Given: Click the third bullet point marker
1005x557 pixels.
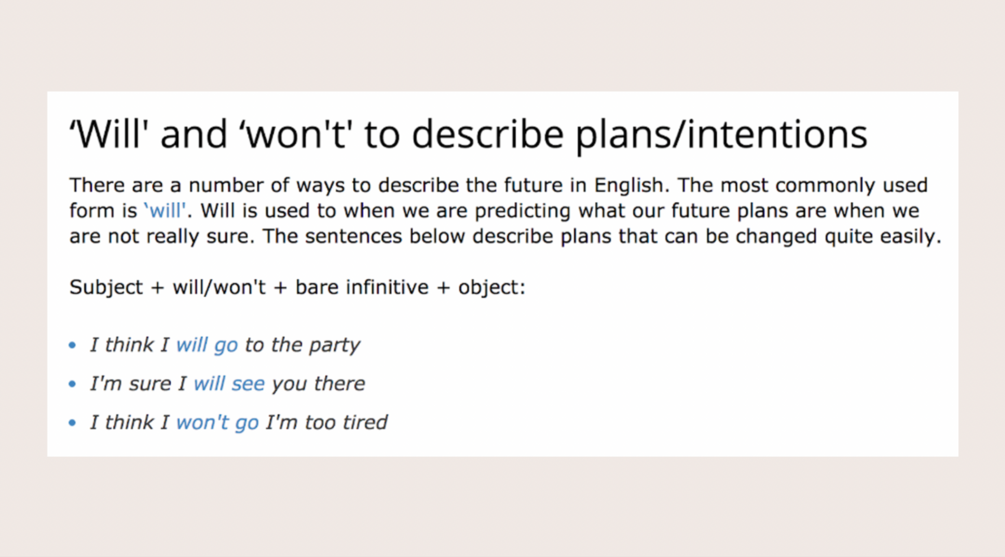Looking at the screenshot, I should (72, 423).
